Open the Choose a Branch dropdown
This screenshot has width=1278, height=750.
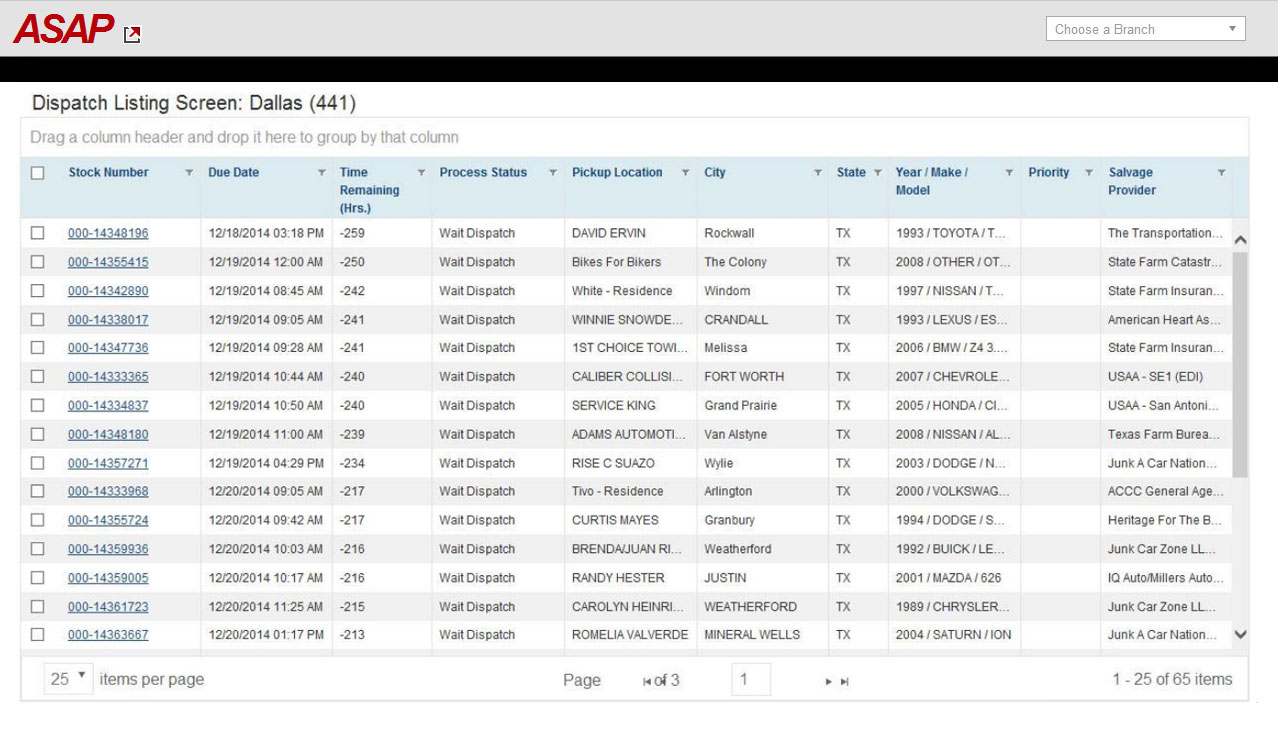pyautogui.click(x=1145, y=29)
